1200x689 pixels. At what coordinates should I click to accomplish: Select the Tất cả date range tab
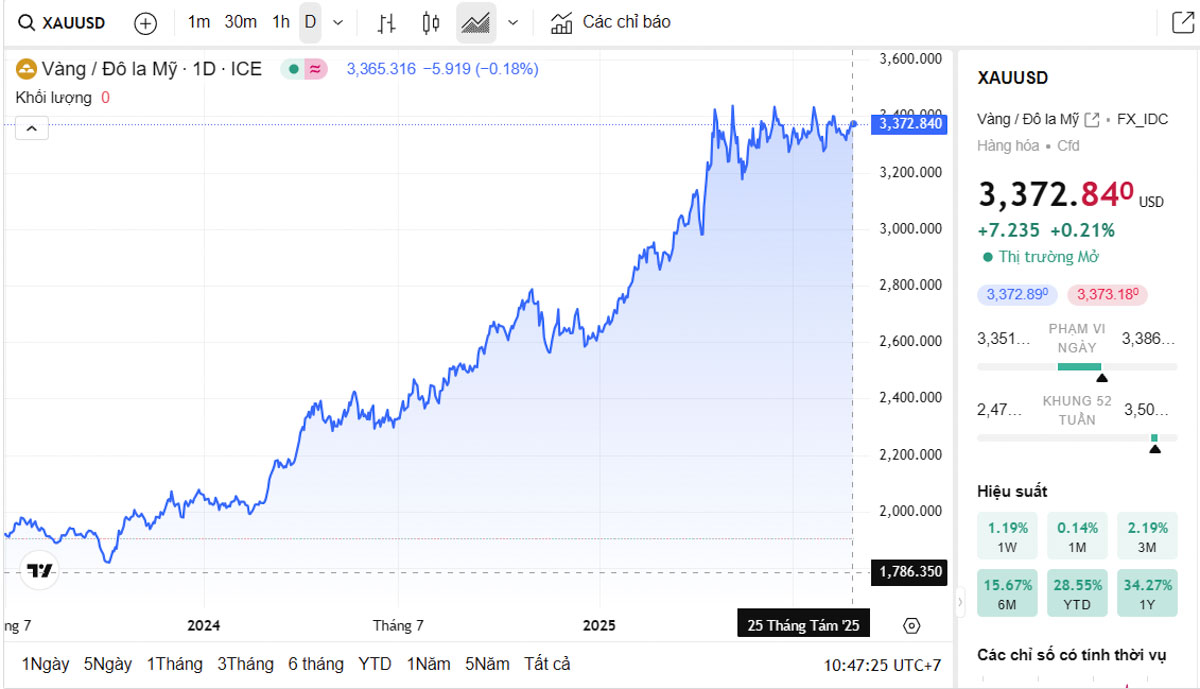(x=547, y=664)
